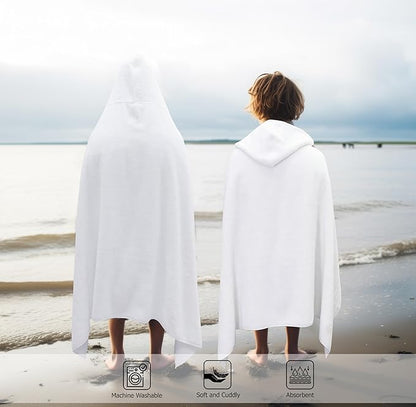Image resolution: width=416 pixels, height=407 pixels.
Task: Click the checkmark badge on washer icon
Action: click(143, 367)
